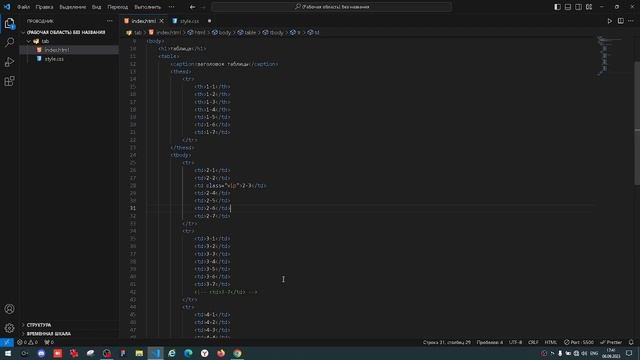This screenshot has width=640, height=360.
Task: Open the Правка menu
Action: 44,7
